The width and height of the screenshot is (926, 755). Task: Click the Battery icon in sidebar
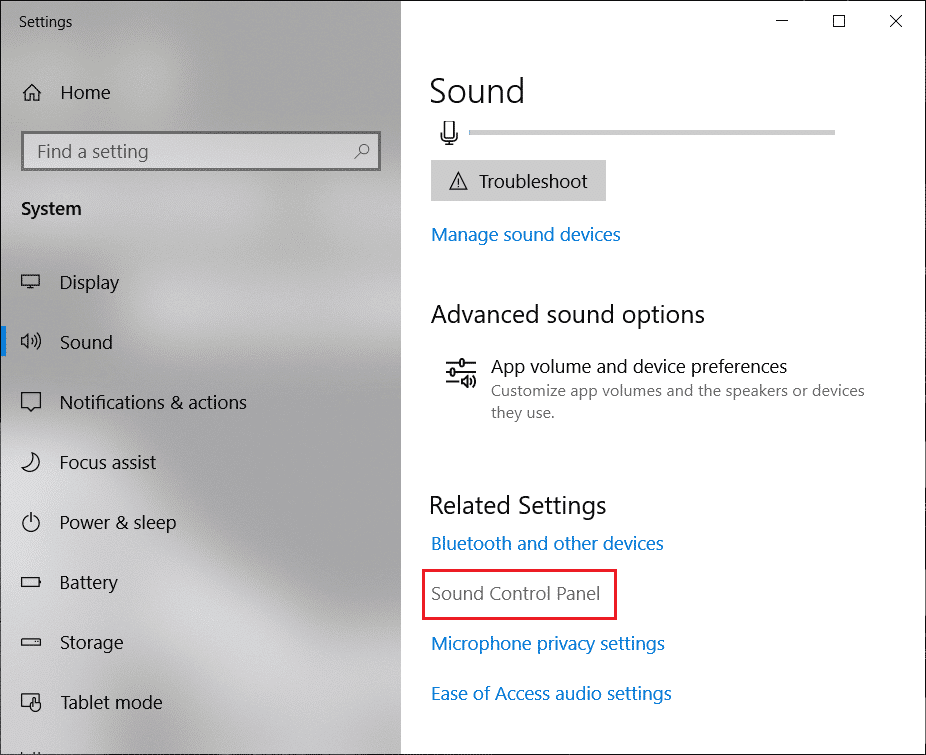pyautogui.click(x=31, y=582)
